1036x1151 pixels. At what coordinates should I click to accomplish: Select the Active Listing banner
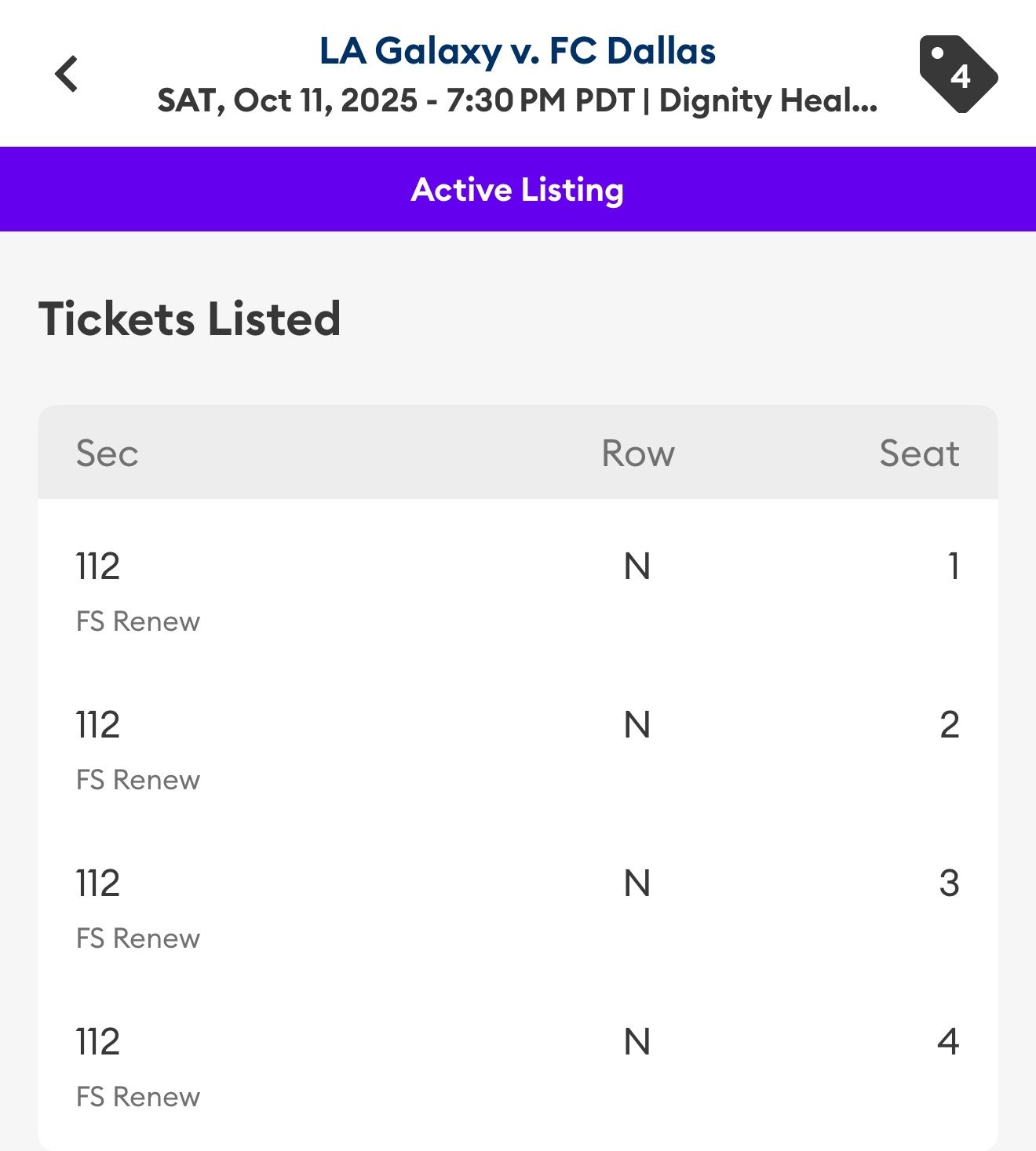click(517, 189)
